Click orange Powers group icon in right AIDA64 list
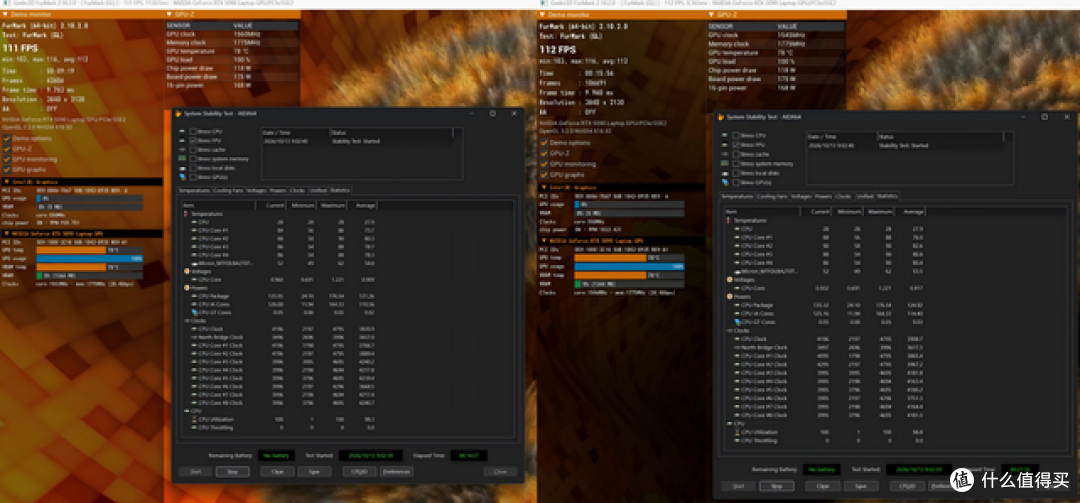The width and height of the screenshot is (1080, 503). (729, 297)
